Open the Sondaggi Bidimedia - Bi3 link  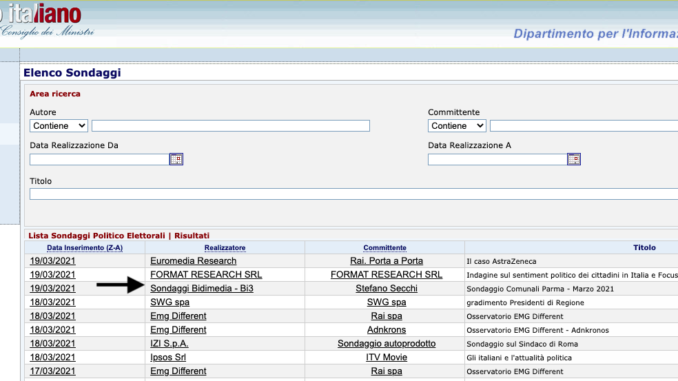click(x=201, y=288)
